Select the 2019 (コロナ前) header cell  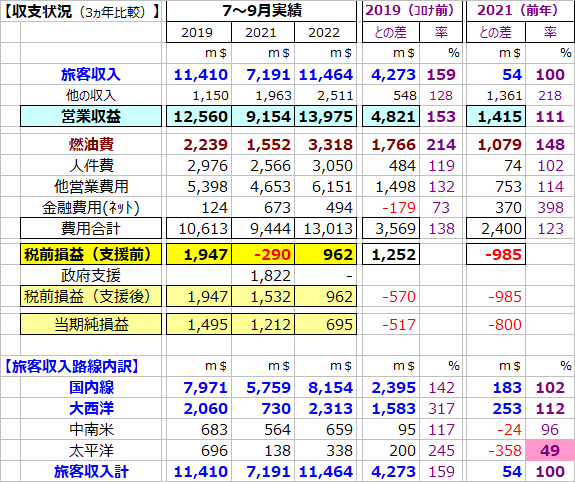(x=412, y=11)
